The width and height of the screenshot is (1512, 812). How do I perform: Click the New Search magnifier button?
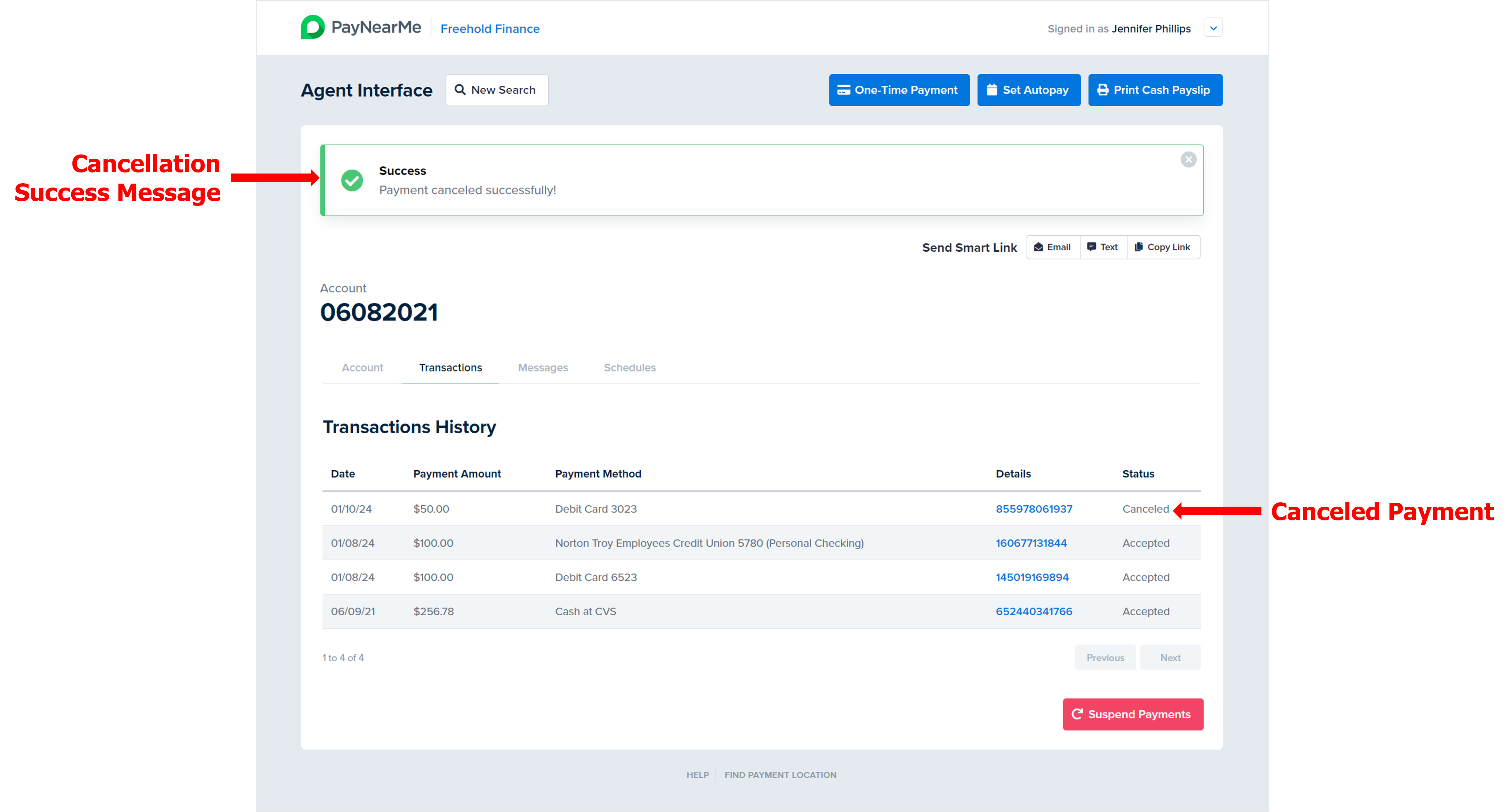pos(497,90)
